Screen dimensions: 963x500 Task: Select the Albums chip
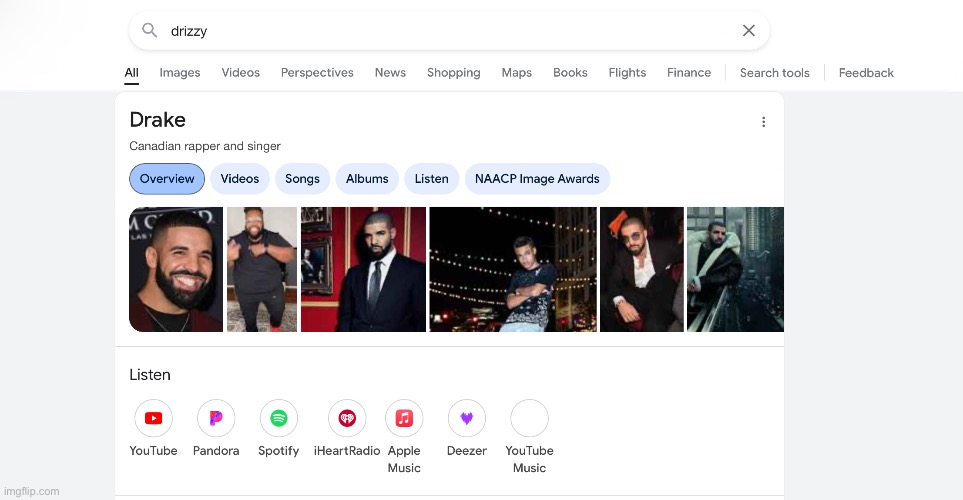click(x=367, y=179)
